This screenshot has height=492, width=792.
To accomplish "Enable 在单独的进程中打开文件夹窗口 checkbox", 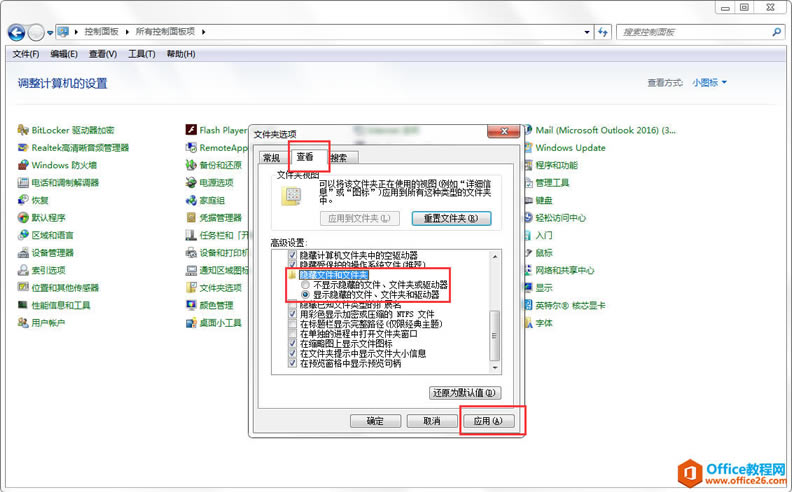I will coord(292,333).
